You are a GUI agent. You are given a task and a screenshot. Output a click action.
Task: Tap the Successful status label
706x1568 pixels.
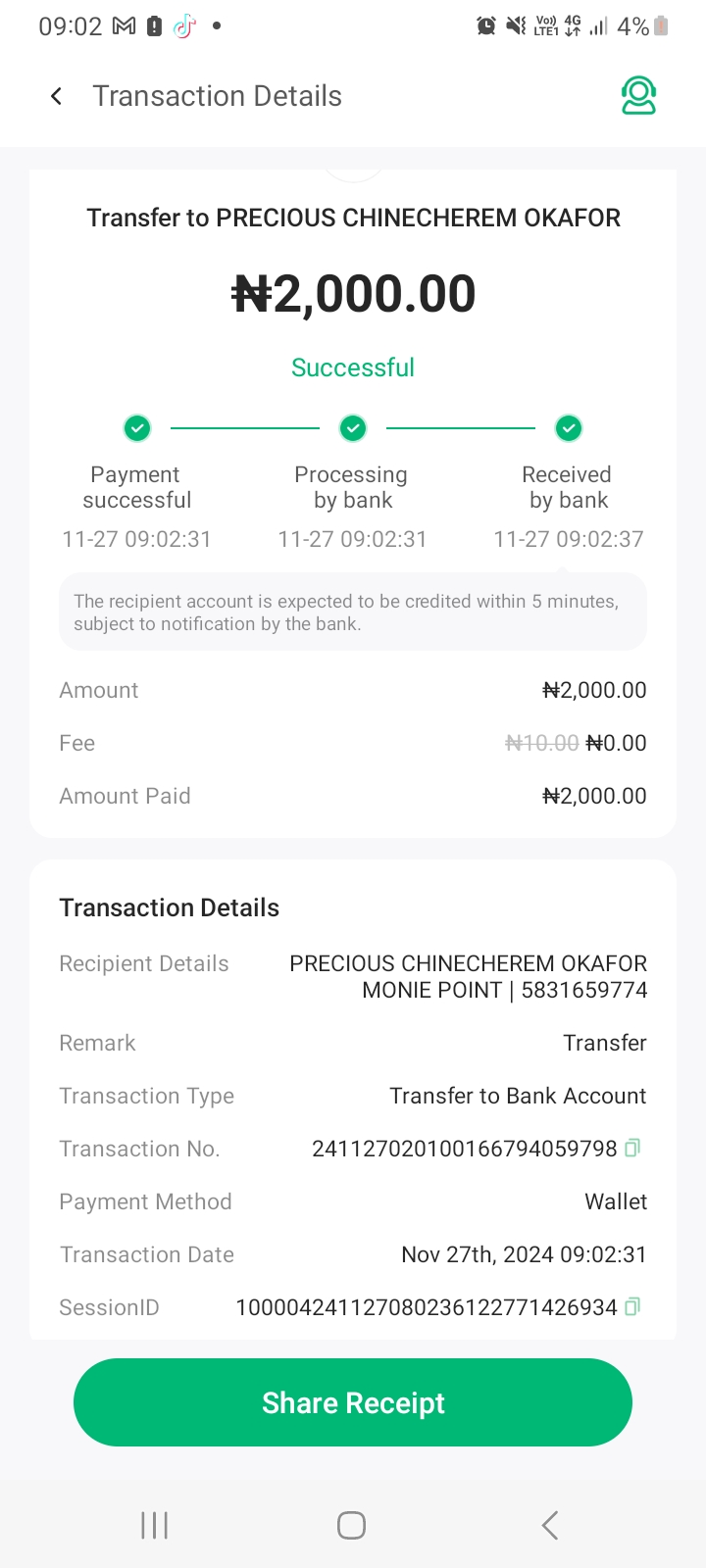tap(353, 367)
